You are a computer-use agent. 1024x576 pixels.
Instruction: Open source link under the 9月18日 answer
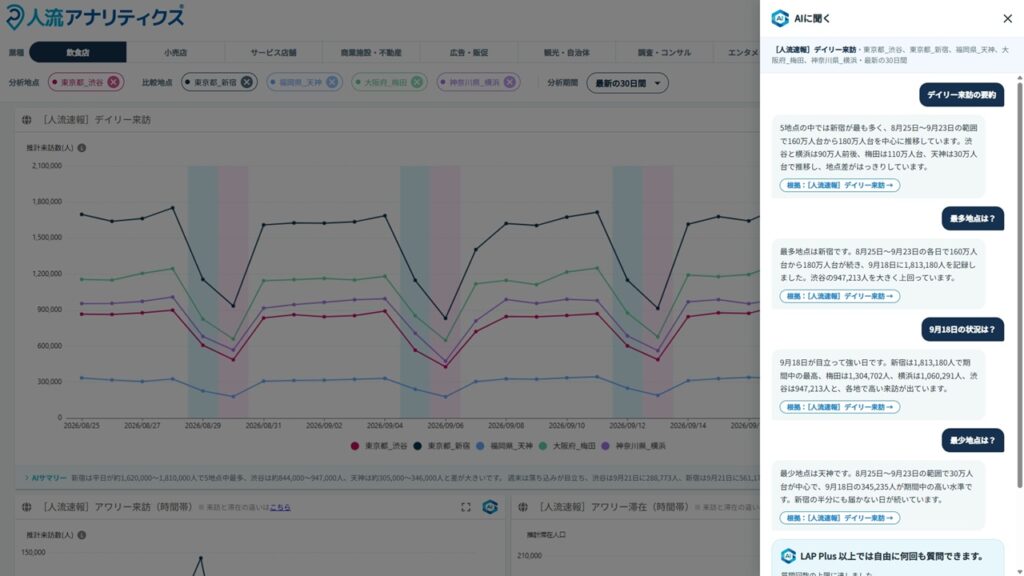click(x=839, y=408)
